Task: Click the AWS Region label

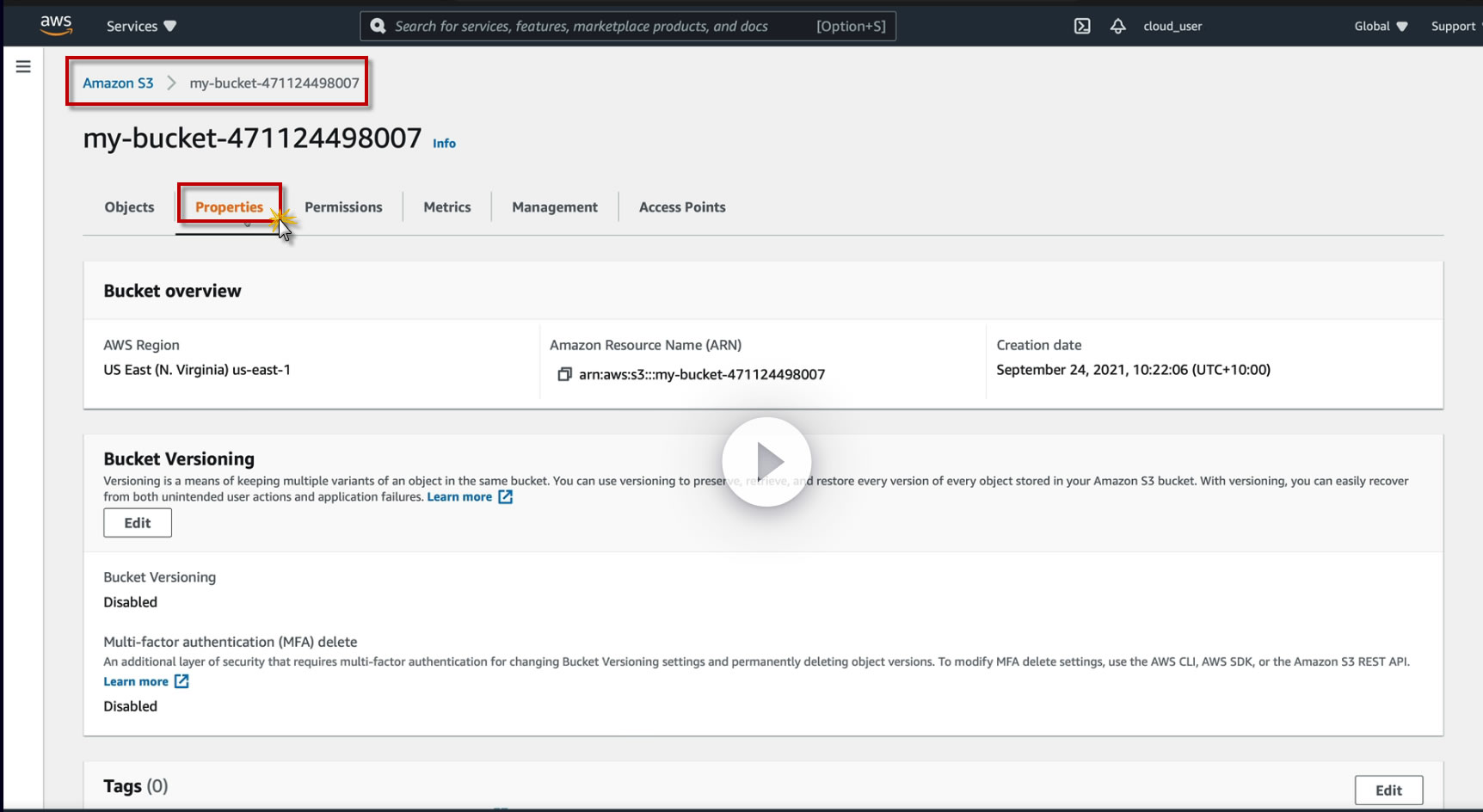Action: coord(142,345)
